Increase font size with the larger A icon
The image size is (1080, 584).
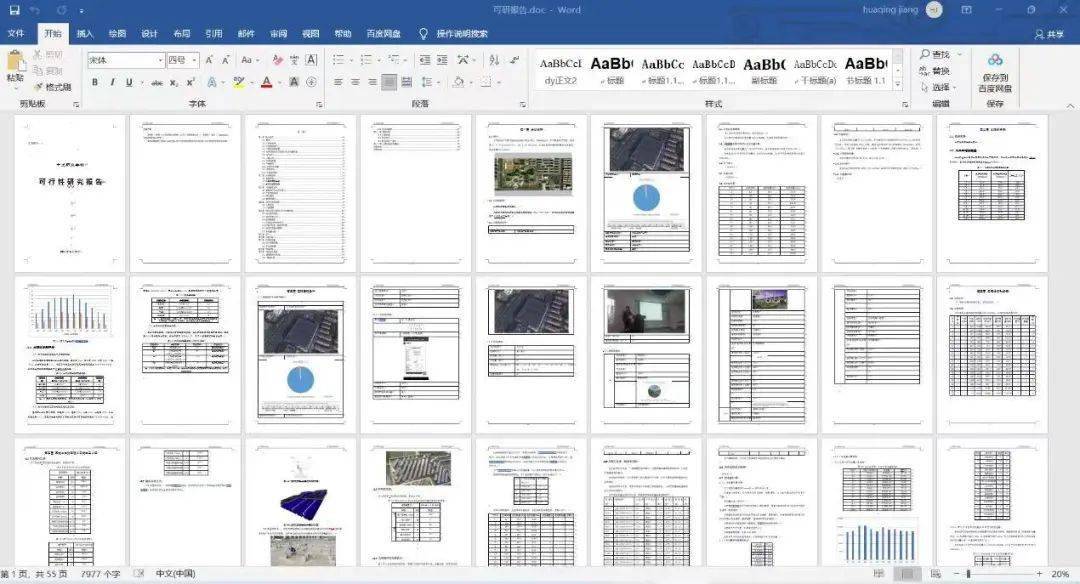(x=209, y=60)
